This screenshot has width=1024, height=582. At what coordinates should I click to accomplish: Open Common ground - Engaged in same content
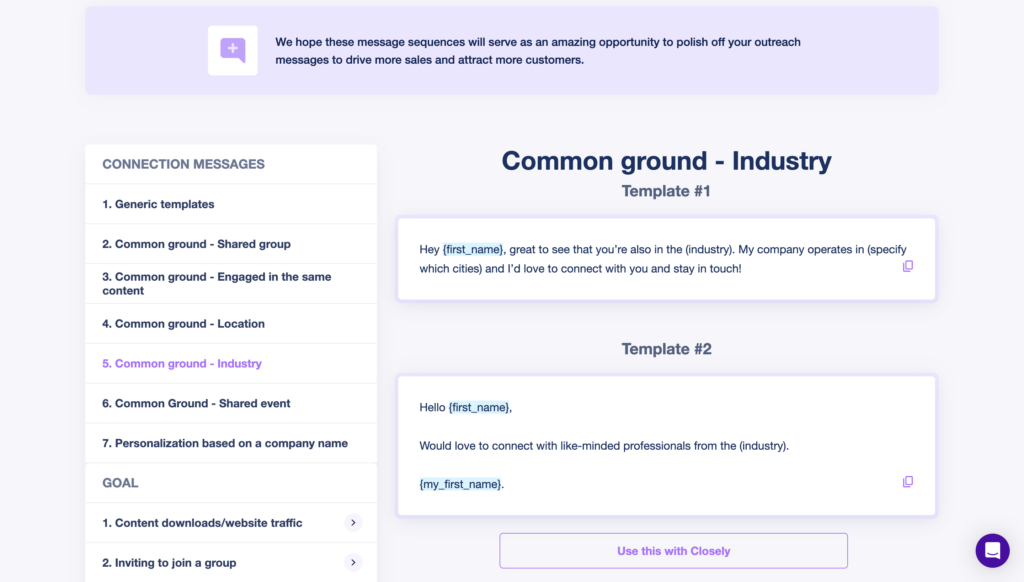(x=217, y=284)
